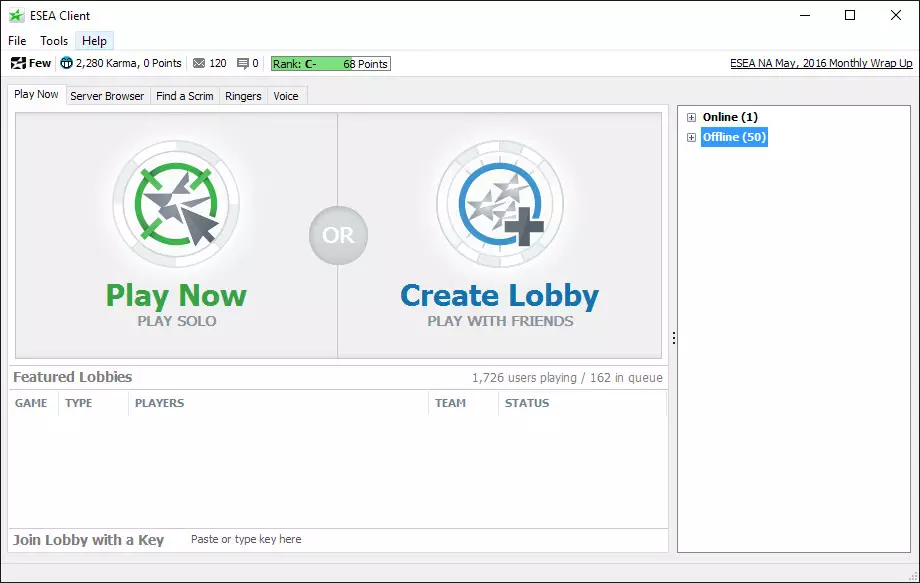Click the 1,726 users playing / 162 in queue text
The image size is (920, 583).
567,378
